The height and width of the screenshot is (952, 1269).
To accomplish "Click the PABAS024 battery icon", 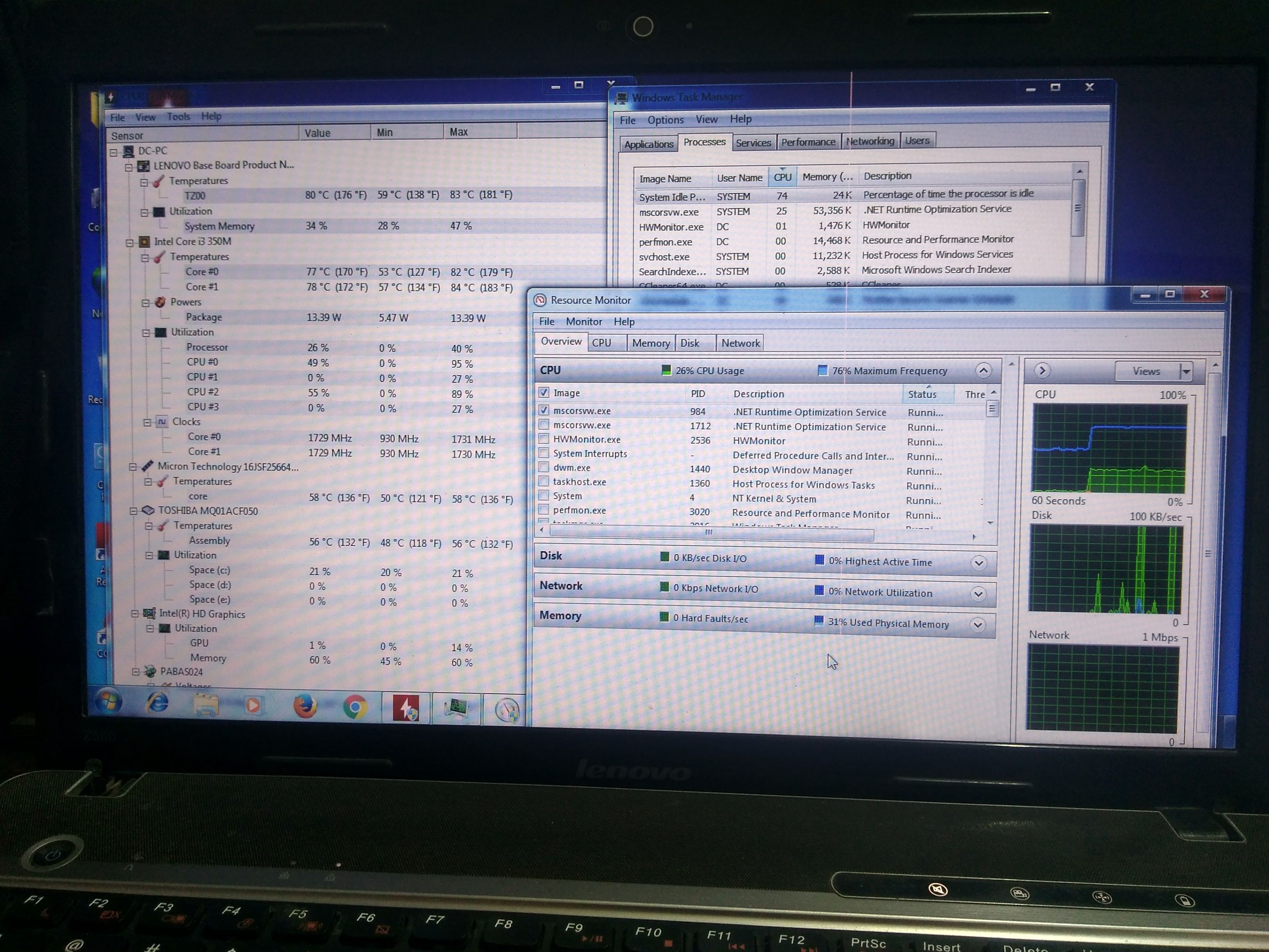I will coord(150,671).
